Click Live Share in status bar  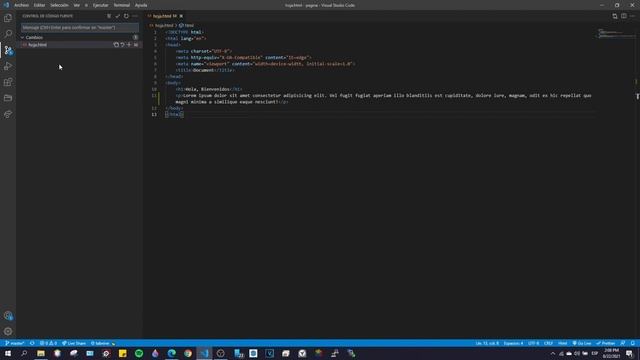[74, 343]
